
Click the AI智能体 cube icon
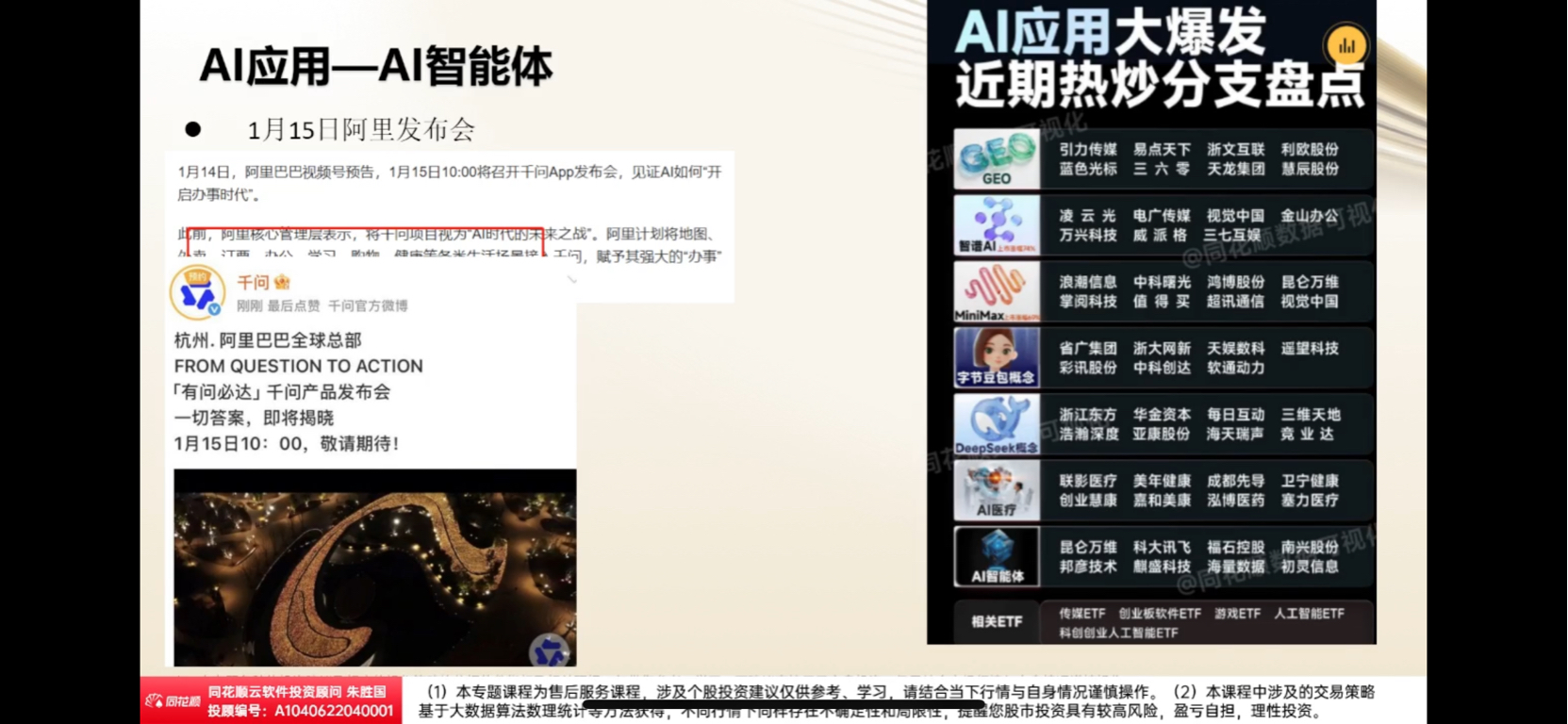tap(997, 556)
